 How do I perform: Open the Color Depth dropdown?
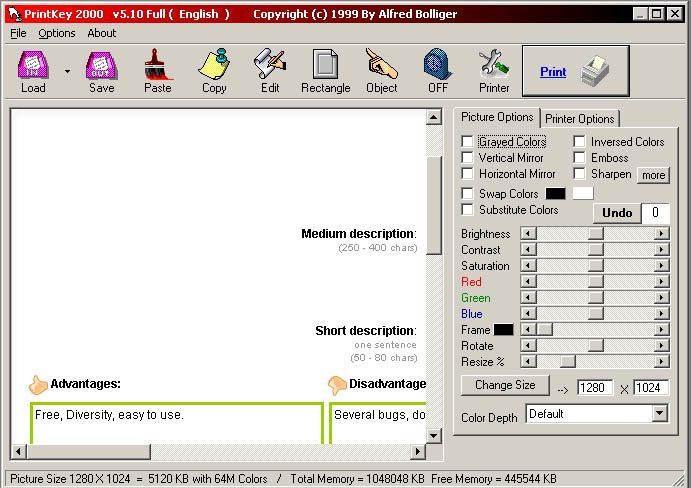[659, 413]
